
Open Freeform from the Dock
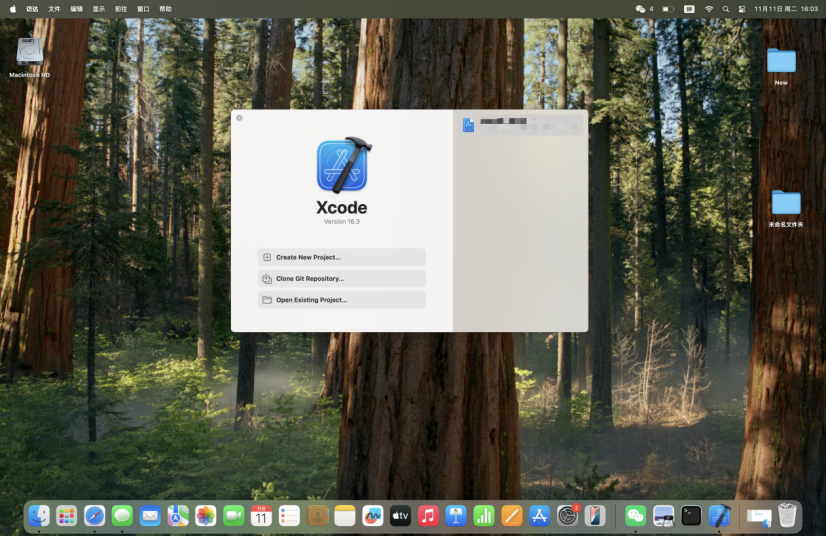point(372,516)
